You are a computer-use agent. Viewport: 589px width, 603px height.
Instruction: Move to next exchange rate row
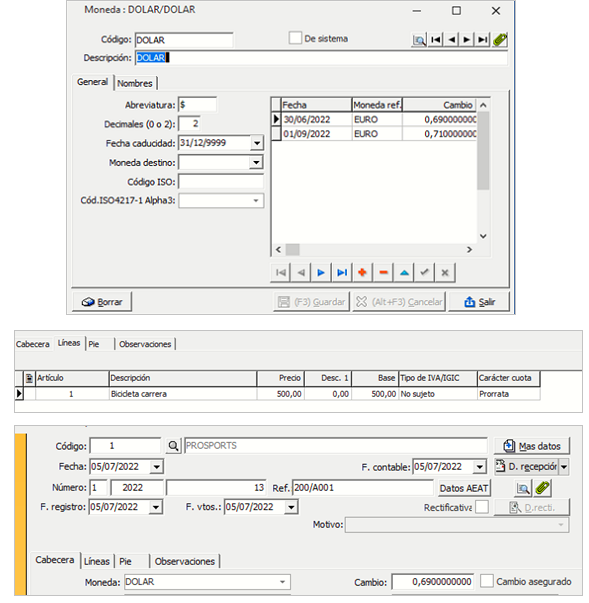(x=321, y=273)
